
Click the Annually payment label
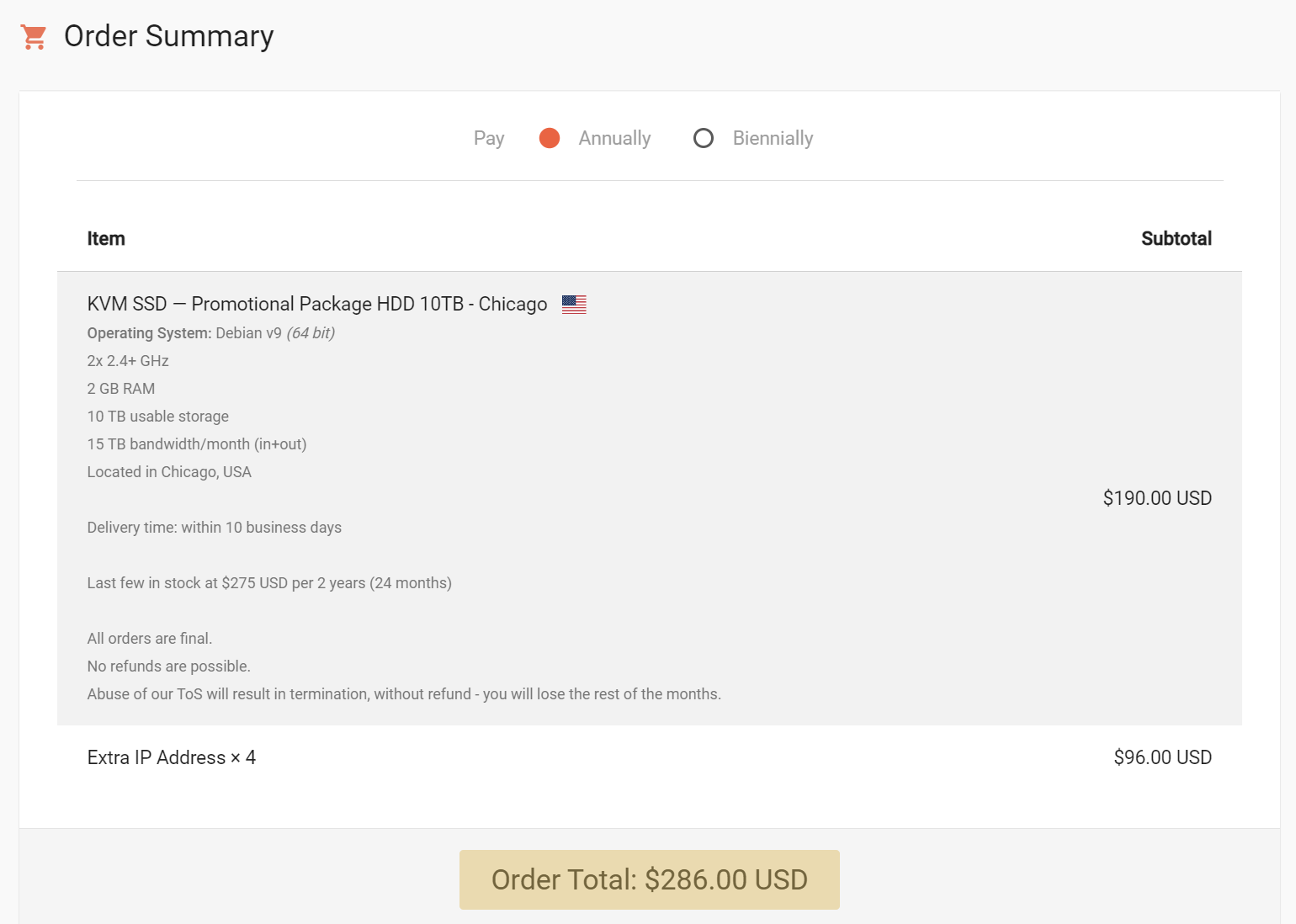[614, 138]
